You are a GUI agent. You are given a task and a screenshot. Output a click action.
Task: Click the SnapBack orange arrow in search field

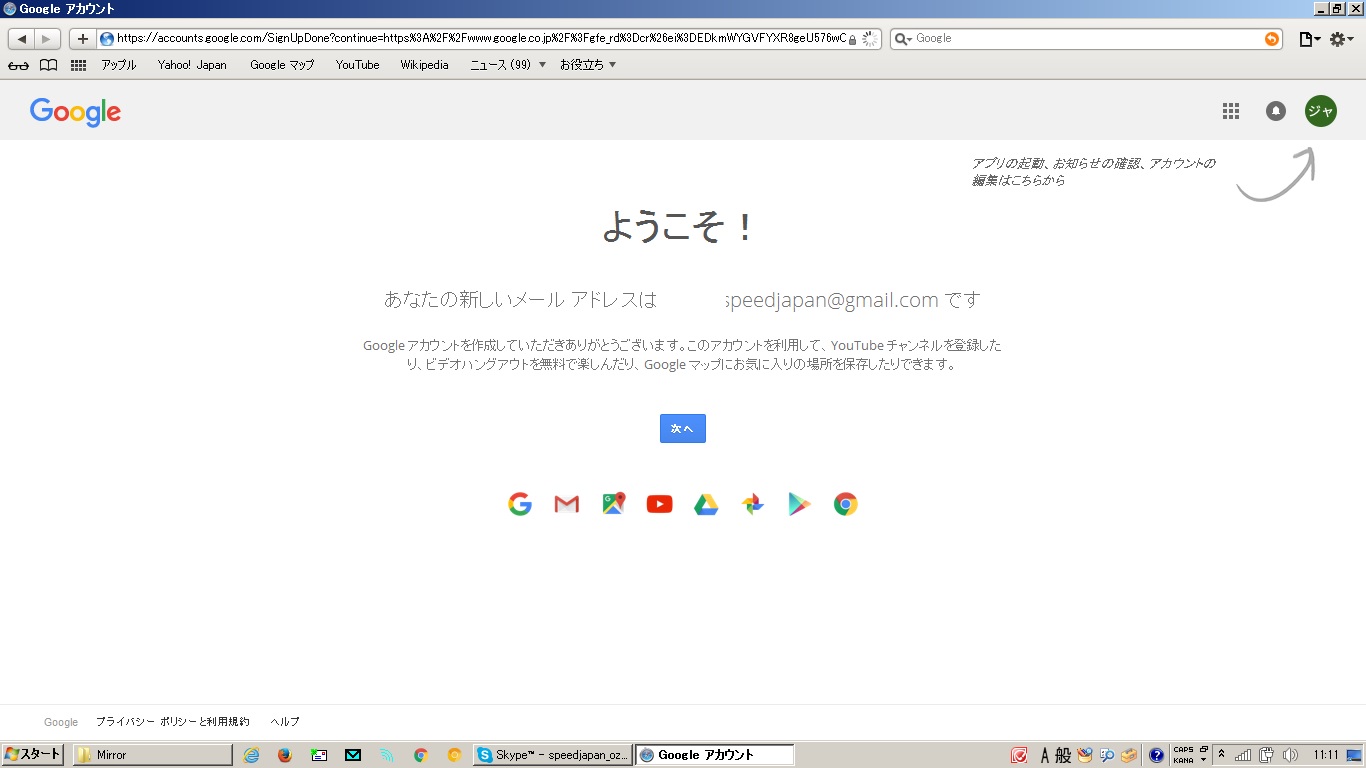1272,39
